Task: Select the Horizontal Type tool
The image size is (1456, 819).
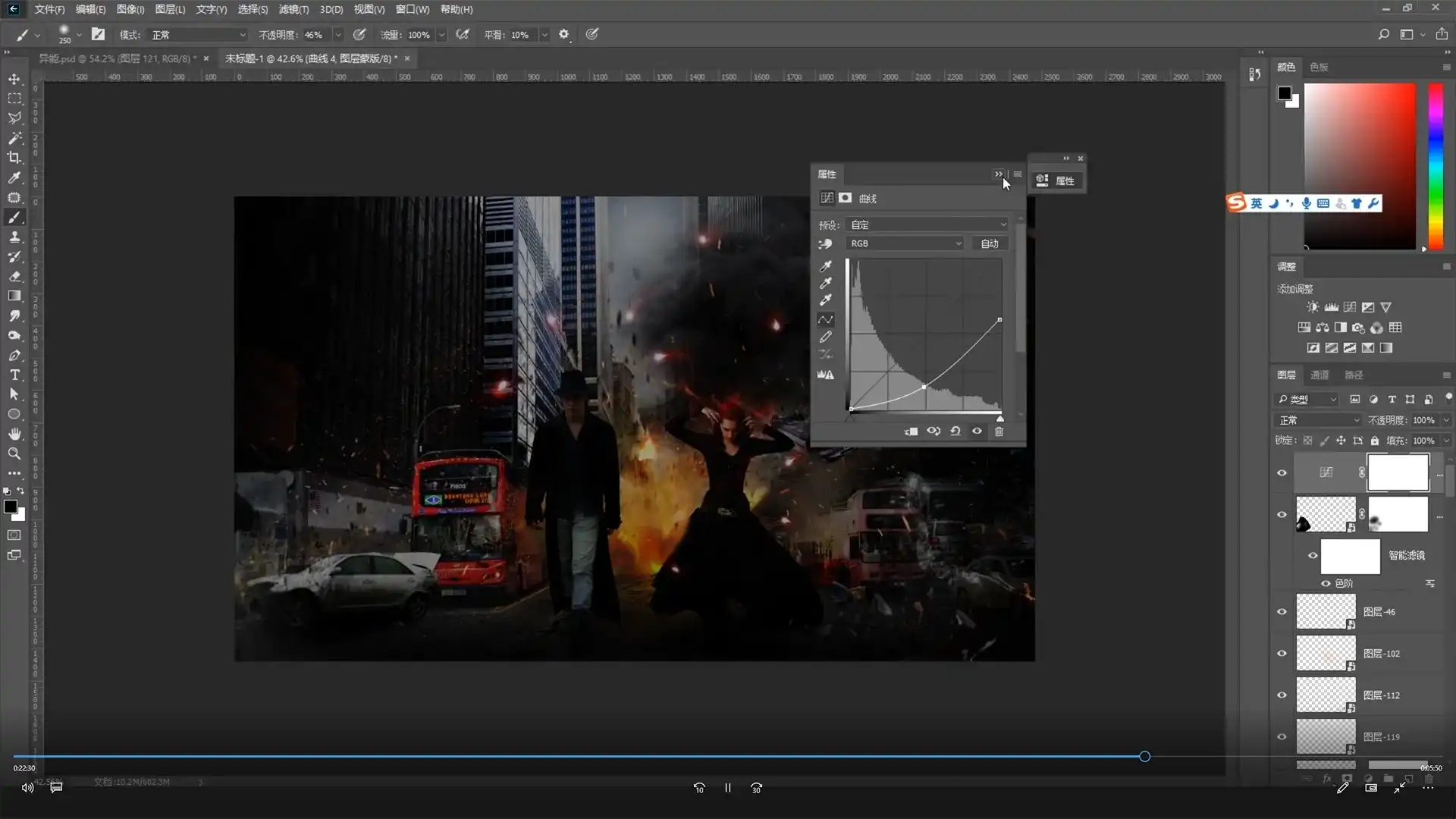Action: 14,375
